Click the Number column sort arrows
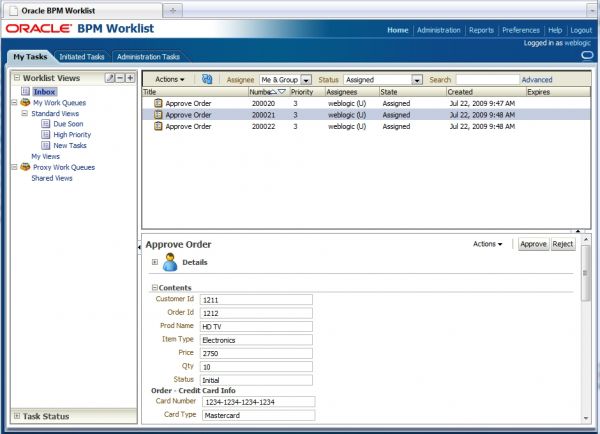The image size is (600, 434). 278,91
